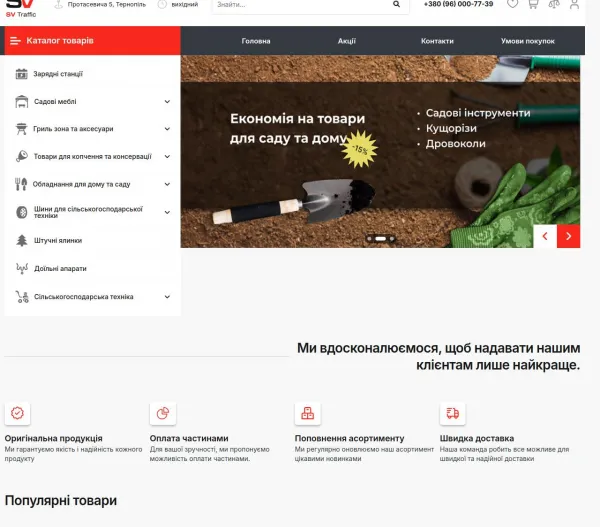This screenshot has width=600, height=527.
Task: Go to the next banner slide
Action: click(569, 236)
